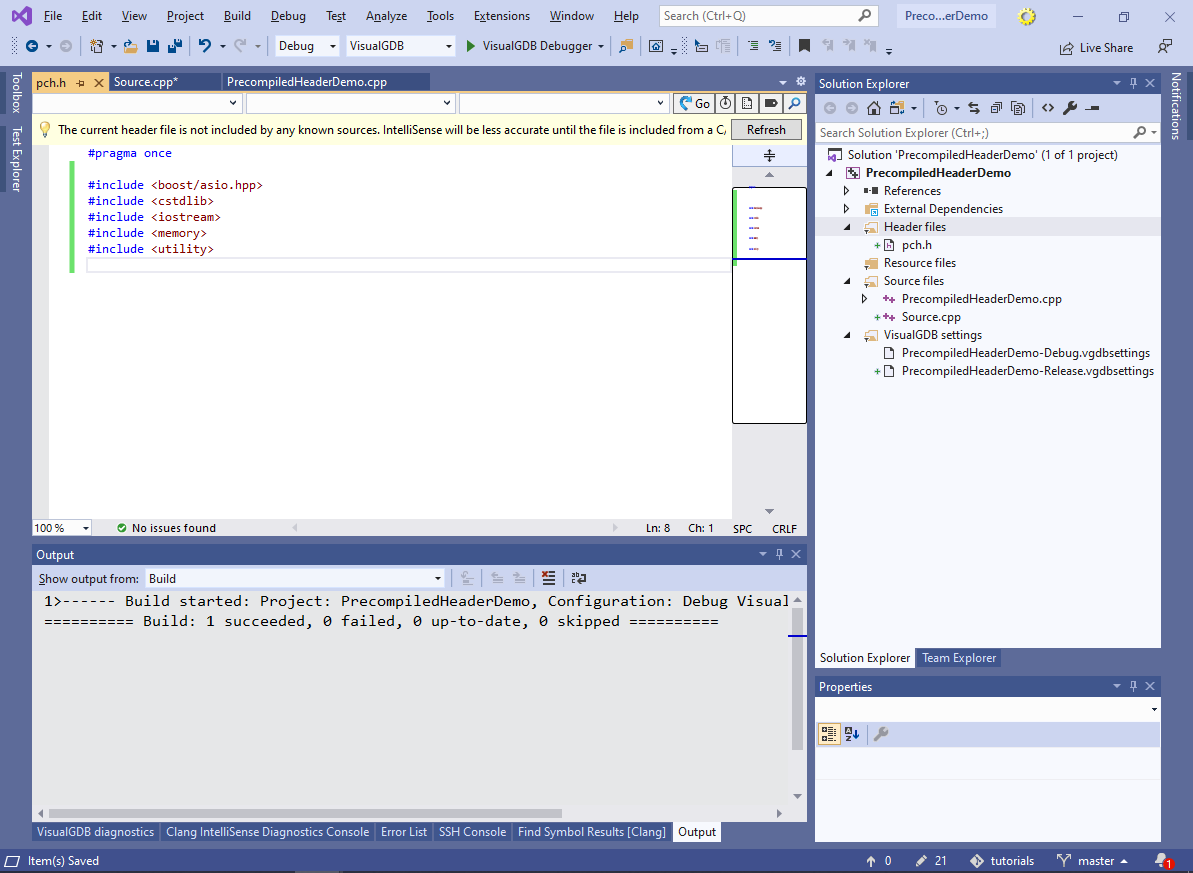The height and width of the screenshot is (873, 1193).
Task: Collapse the Header files folder
Action: tap(847, 227)
